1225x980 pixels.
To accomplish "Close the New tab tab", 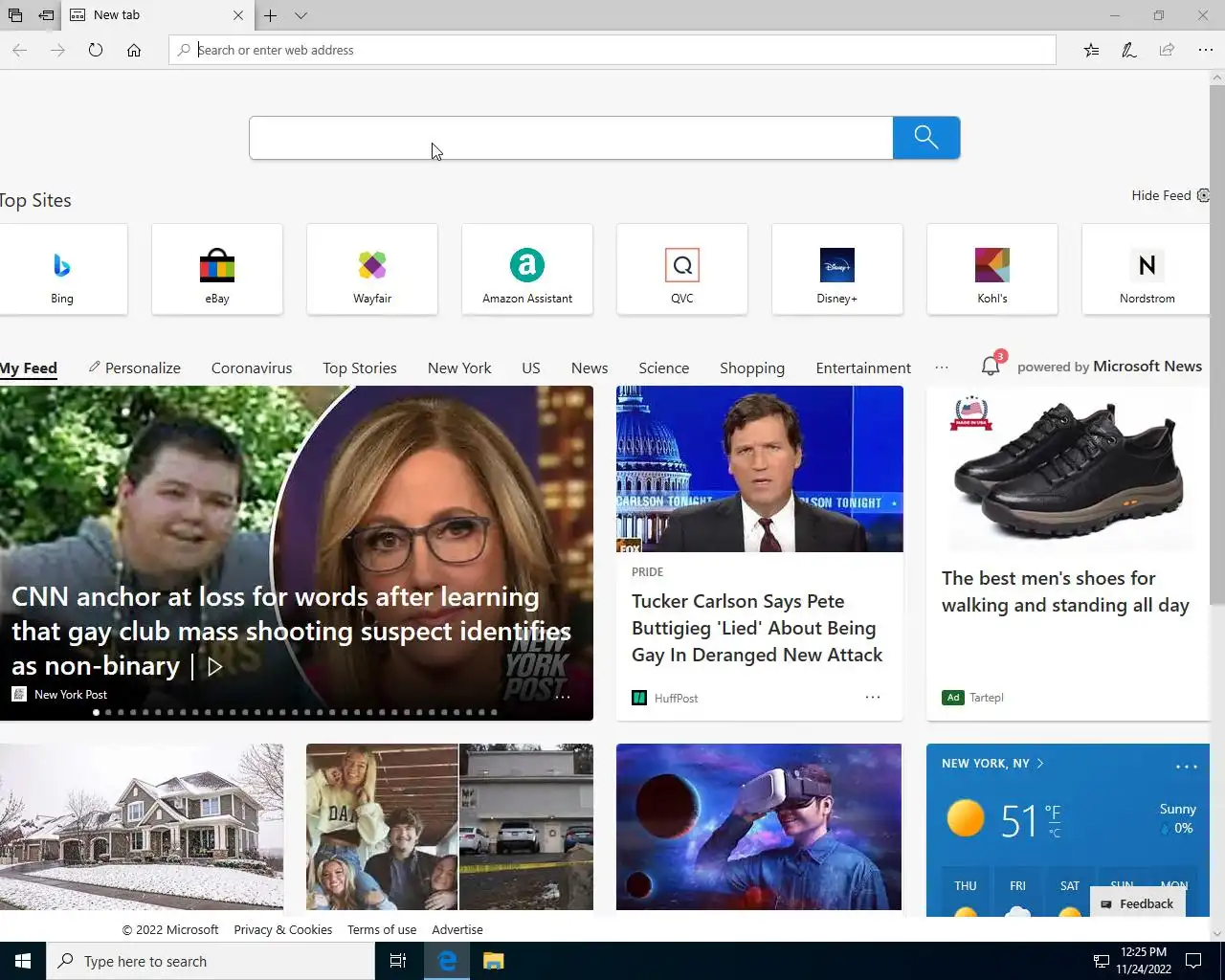I will (238, 15).
